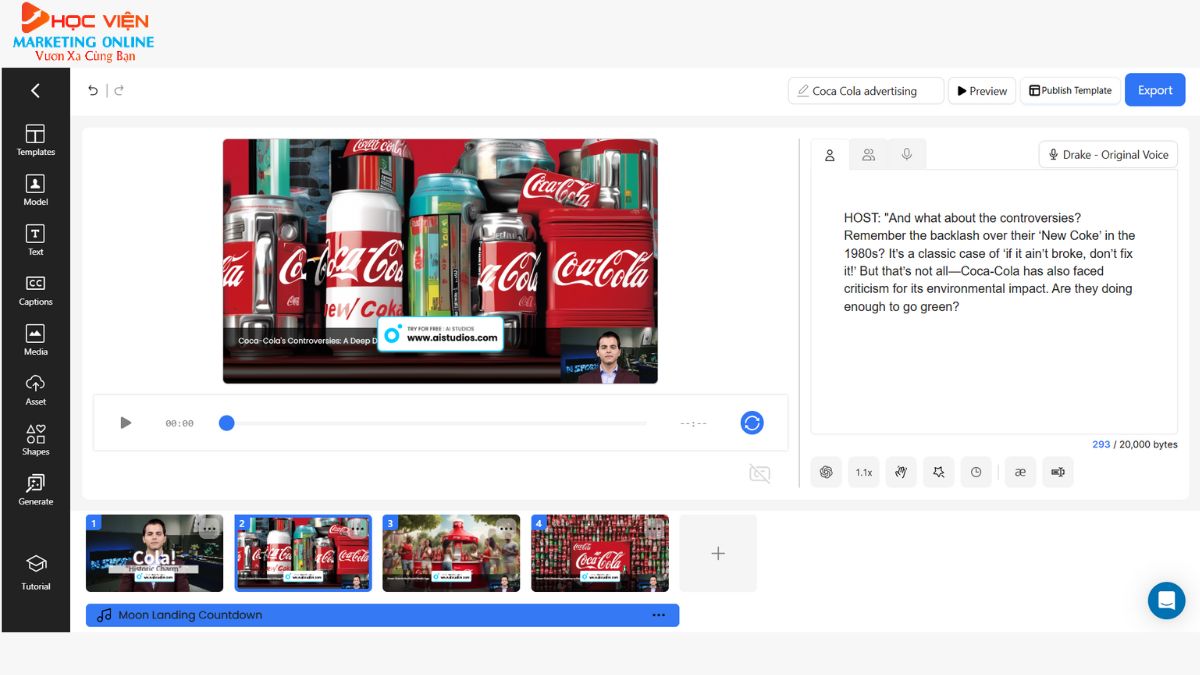Click the blue refresh sync button
The image size is (1200, 675).
coord(752,423)
